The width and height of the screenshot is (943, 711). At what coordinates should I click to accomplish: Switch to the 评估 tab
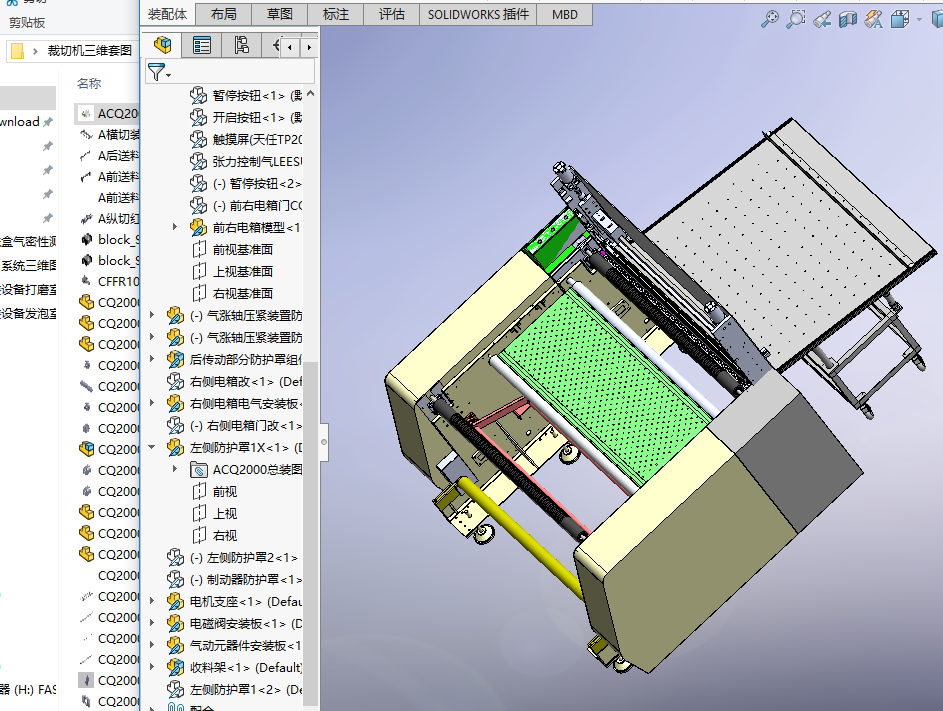click(392, 14)
